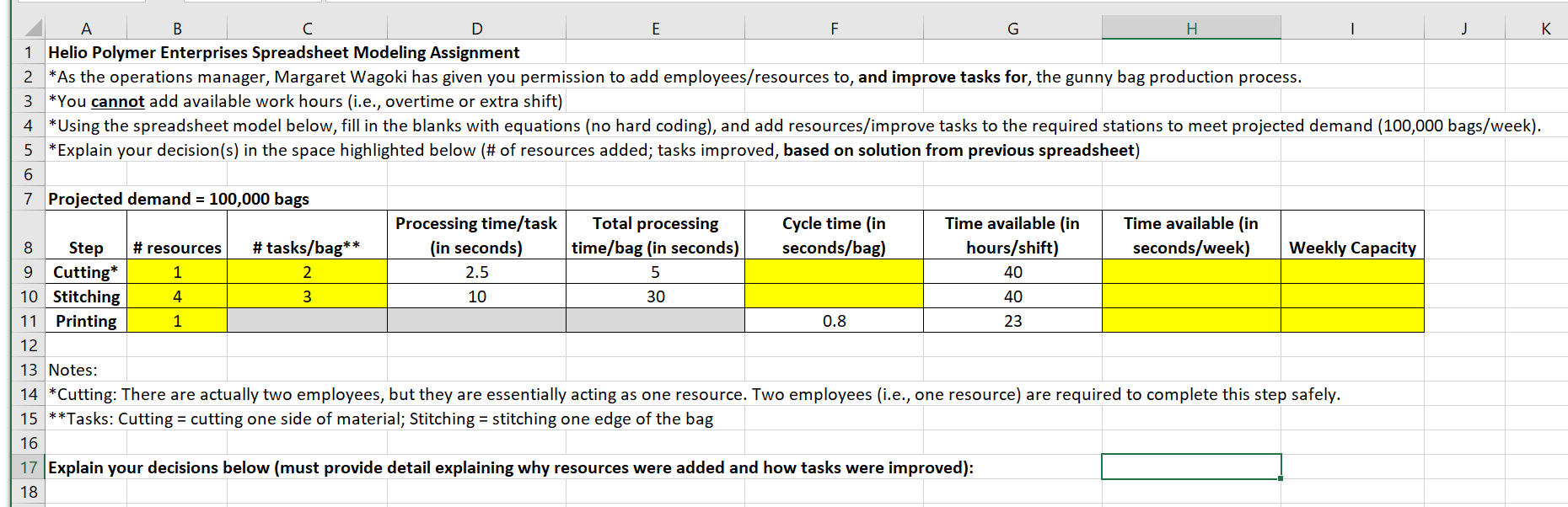Select column H header
This screenshot has height=507, width=1568.
click(1192, 29)
